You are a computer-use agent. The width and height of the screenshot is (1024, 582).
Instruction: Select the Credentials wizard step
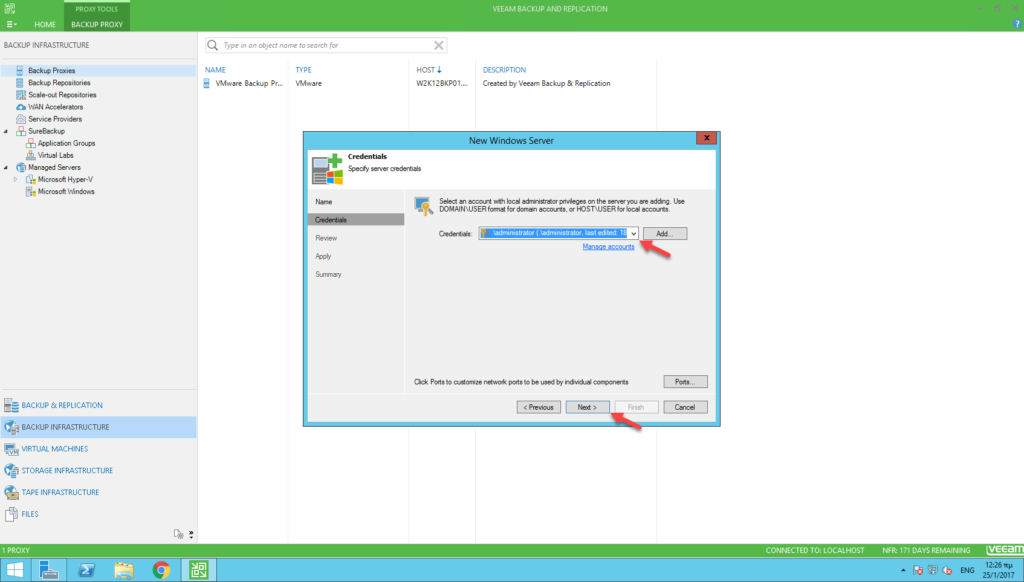(x=356, y=220)
